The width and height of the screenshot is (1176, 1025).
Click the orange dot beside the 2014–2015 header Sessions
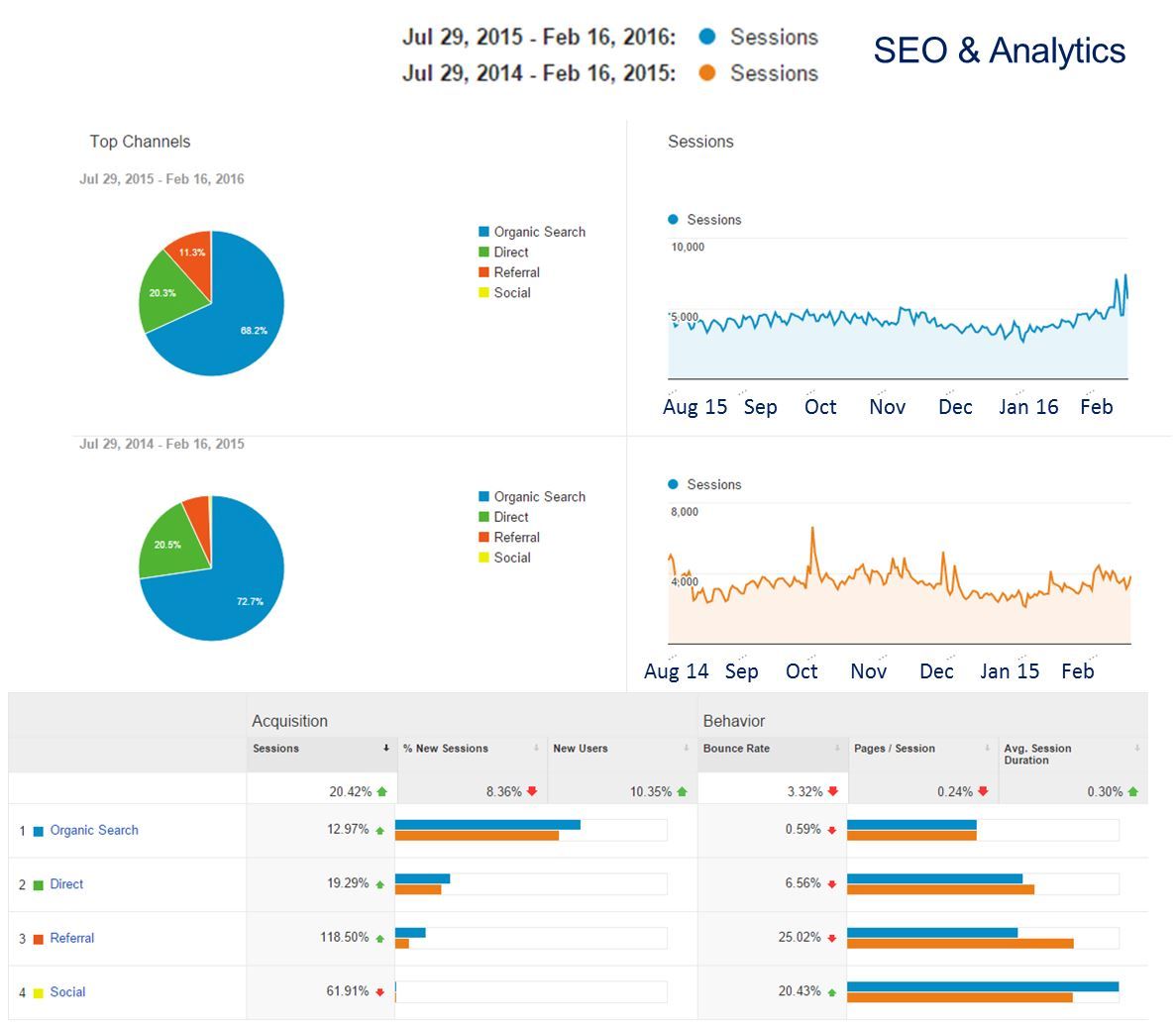[706, 72]
